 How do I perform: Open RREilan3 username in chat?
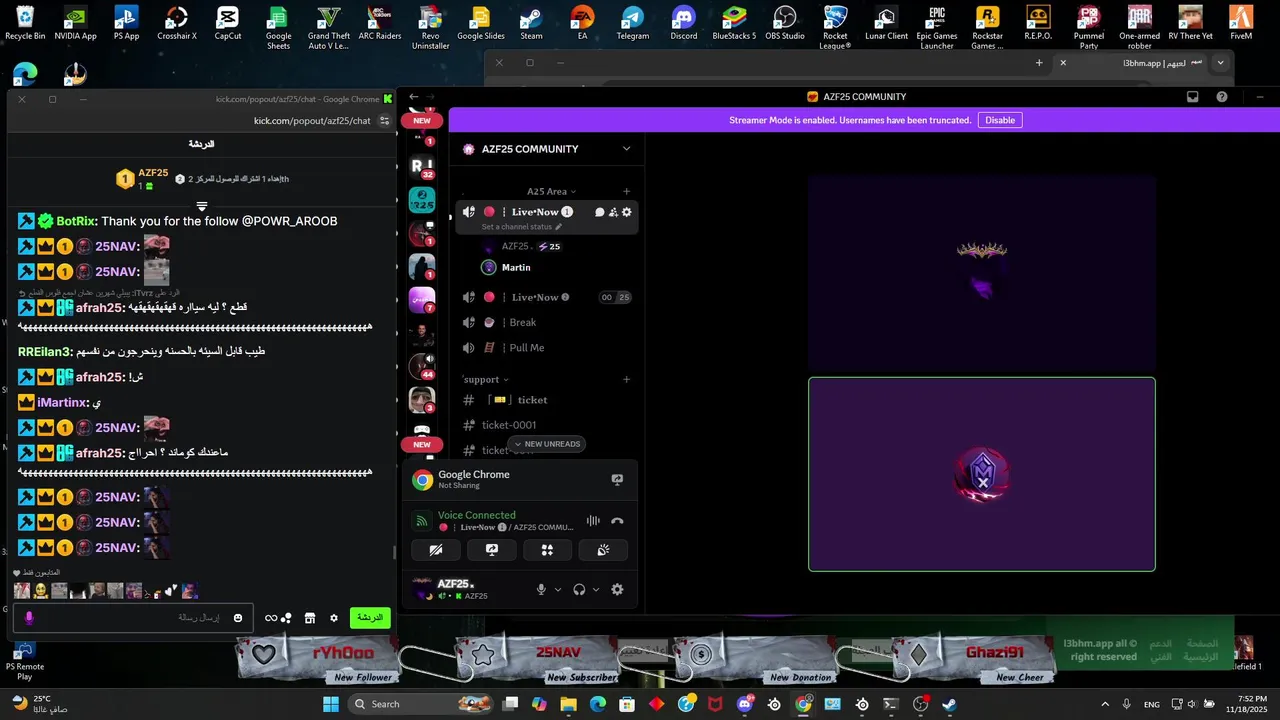(x=44, y=351)
